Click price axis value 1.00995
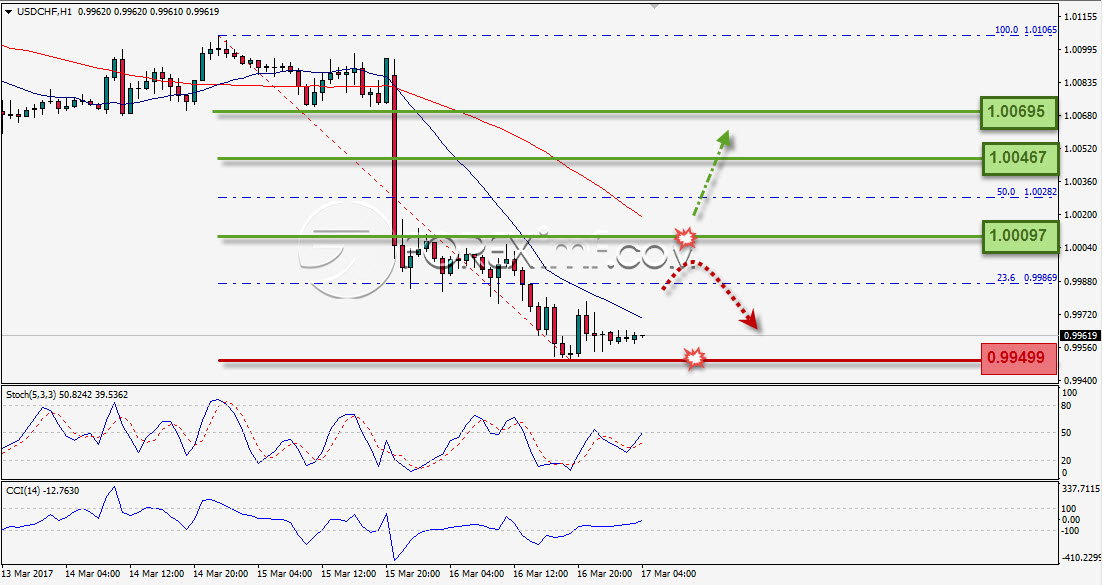The width and height of the screenshot is (1103, 585). click(x=1081, y=50)
